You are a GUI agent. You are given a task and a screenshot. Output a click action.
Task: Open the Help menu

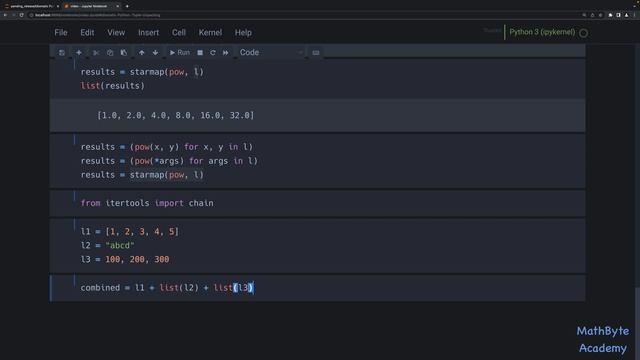pyautogui.click(x=243, y=33)
